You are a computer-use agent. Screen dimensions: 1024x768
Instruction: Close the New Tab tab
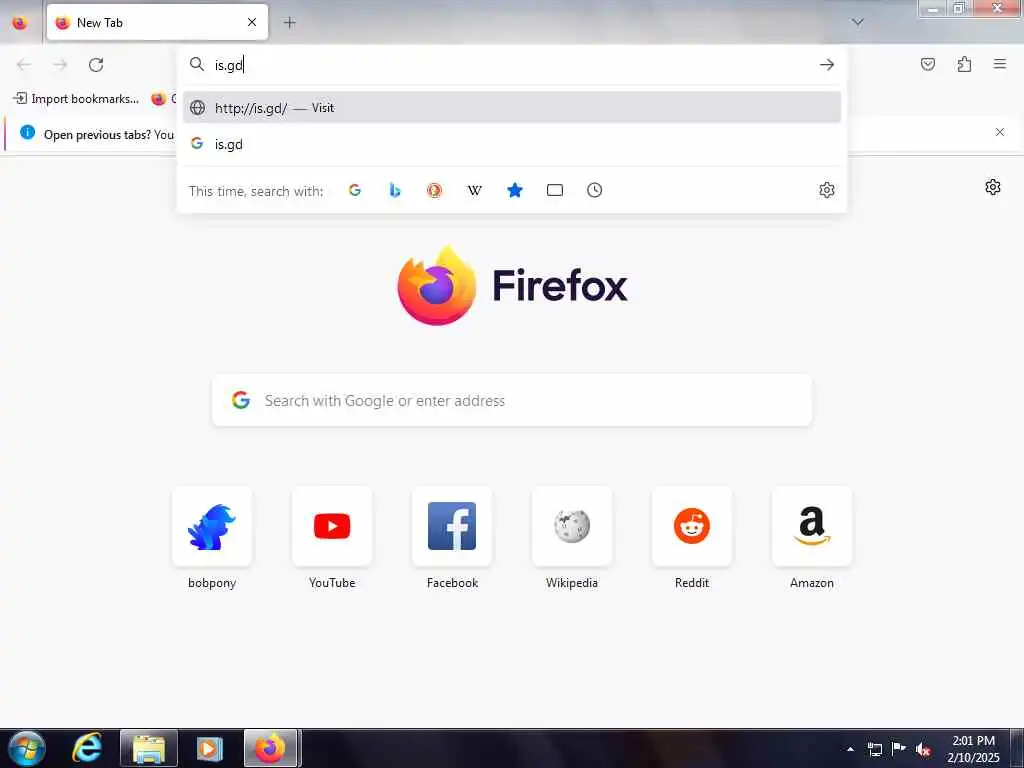click(x=252, y=22)
